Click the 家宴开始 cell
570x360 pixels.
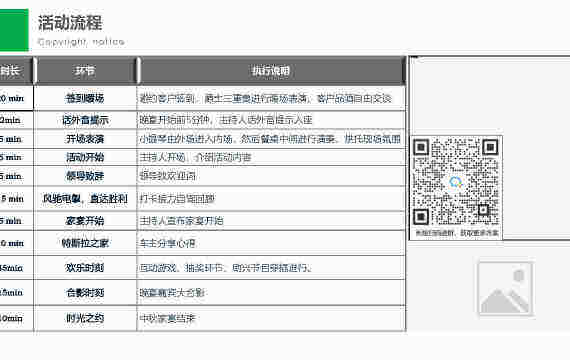click(x=85, y=221)
